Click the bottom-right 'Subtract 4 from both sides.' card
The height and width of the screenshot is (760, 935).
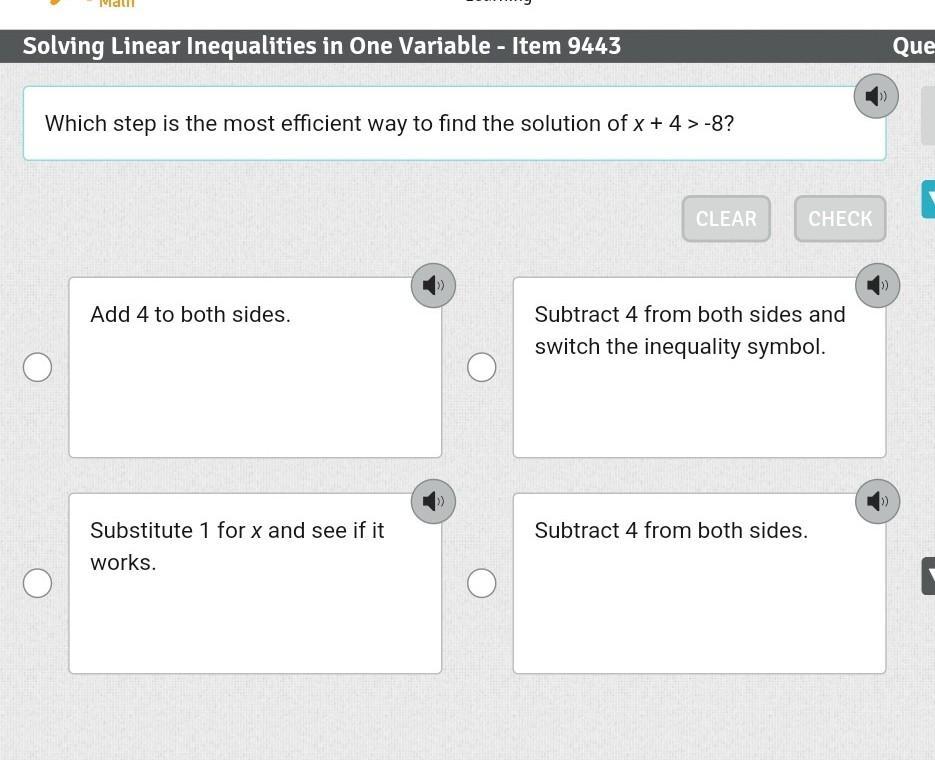[x=699, y=584]
